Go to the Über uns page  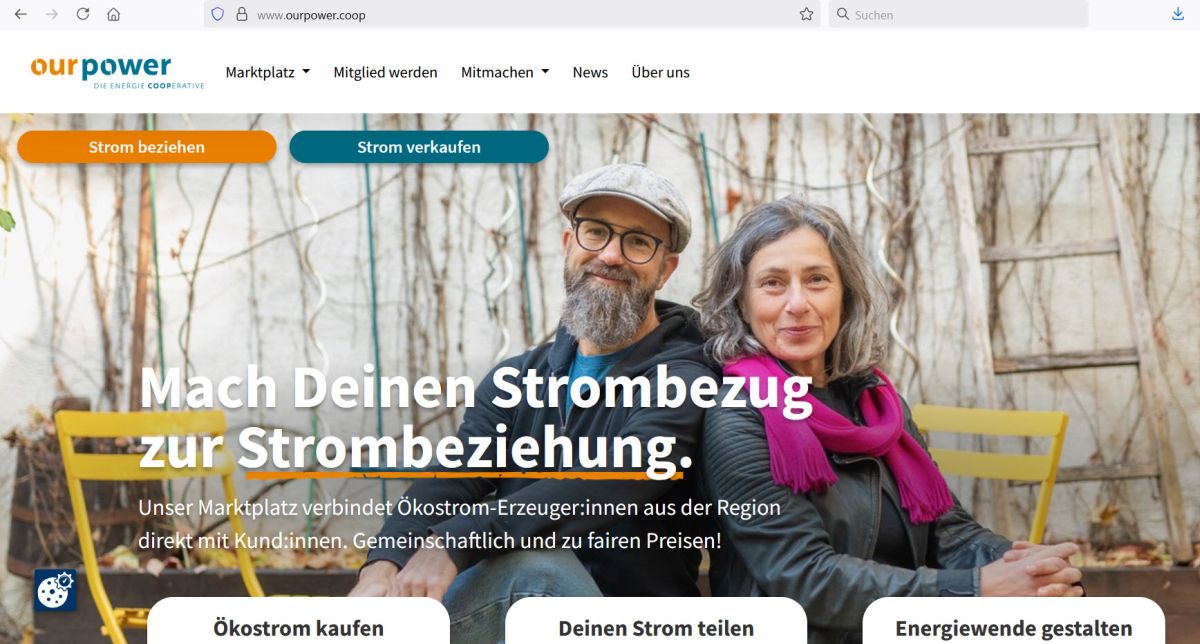click(660, 72)
